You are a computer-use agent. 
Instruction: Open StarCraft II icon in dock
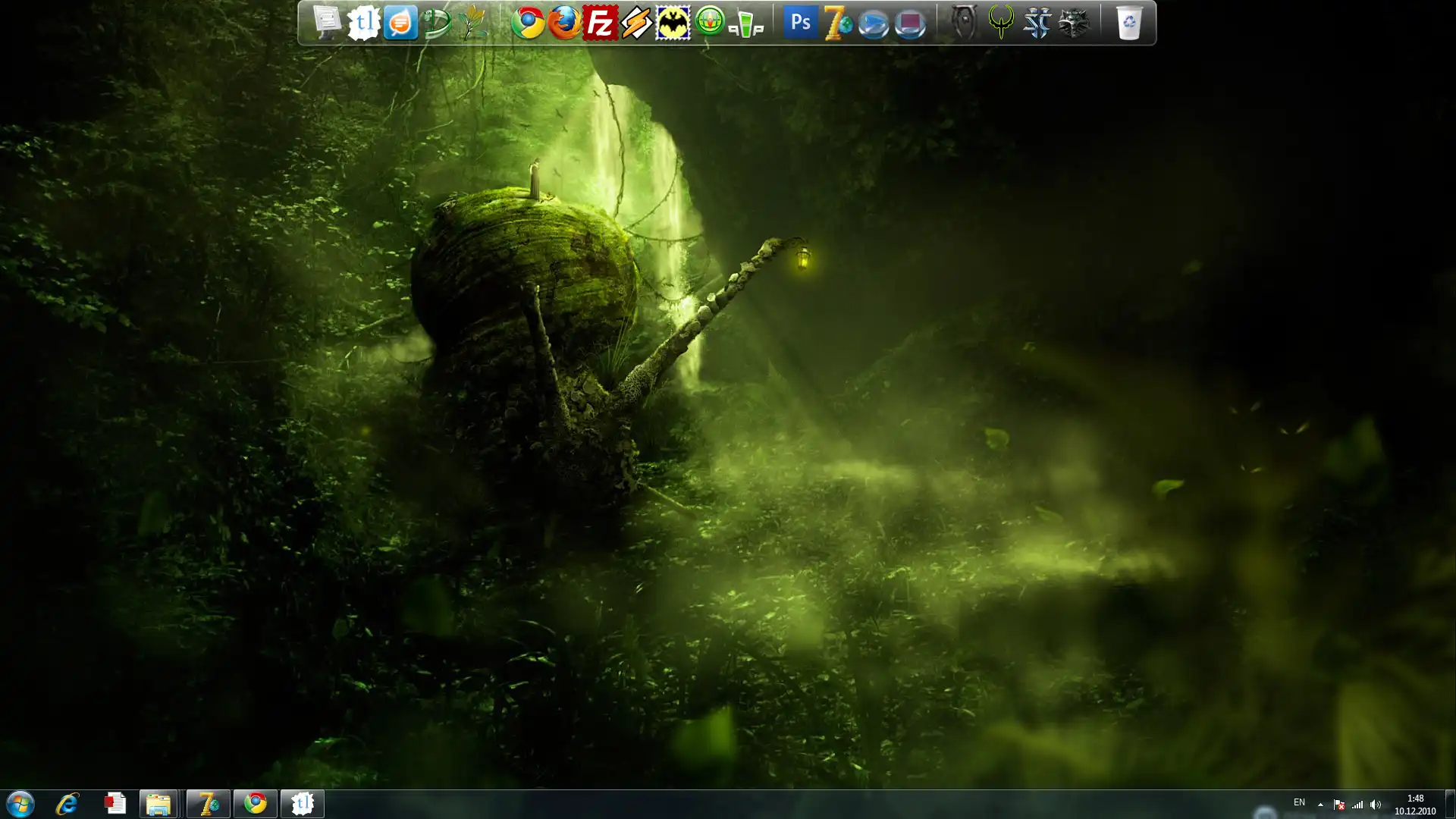pos(1037,23)
